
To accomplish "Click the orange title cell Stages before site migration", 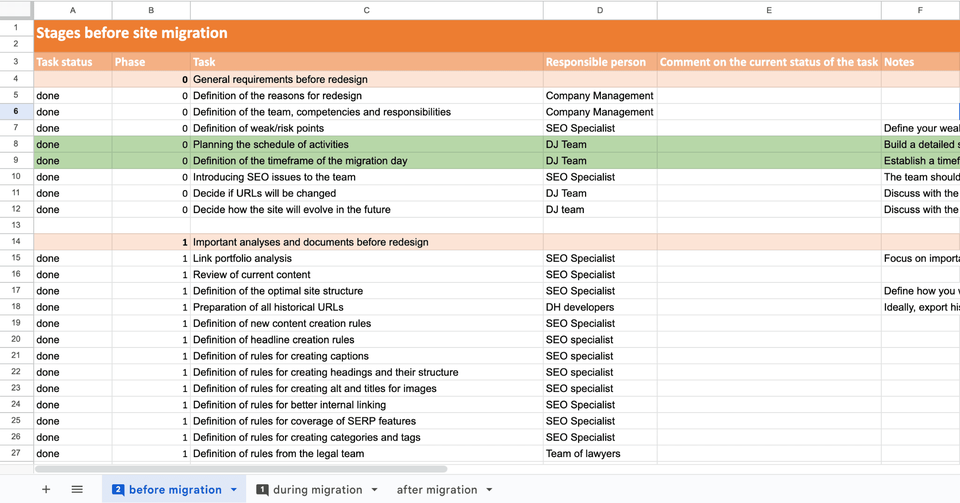I will point(300,33).
